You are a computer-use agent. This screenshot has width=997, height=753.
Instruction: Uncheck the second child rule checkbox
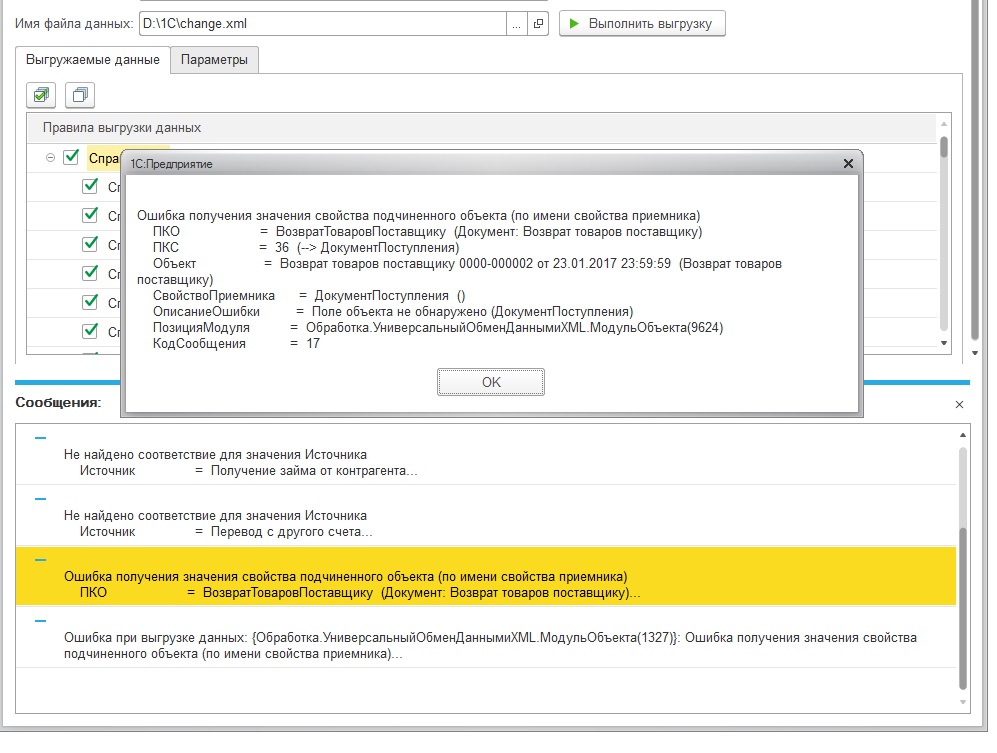pyautogui.click(x=90, y=215)
